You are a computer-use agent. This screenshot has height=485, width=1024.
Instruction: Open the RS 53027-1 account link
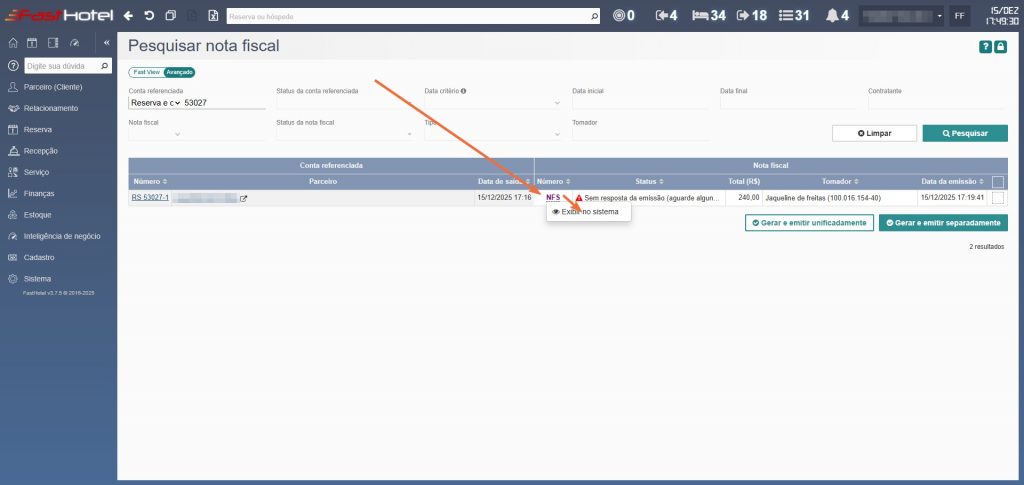tap(150, 198)
